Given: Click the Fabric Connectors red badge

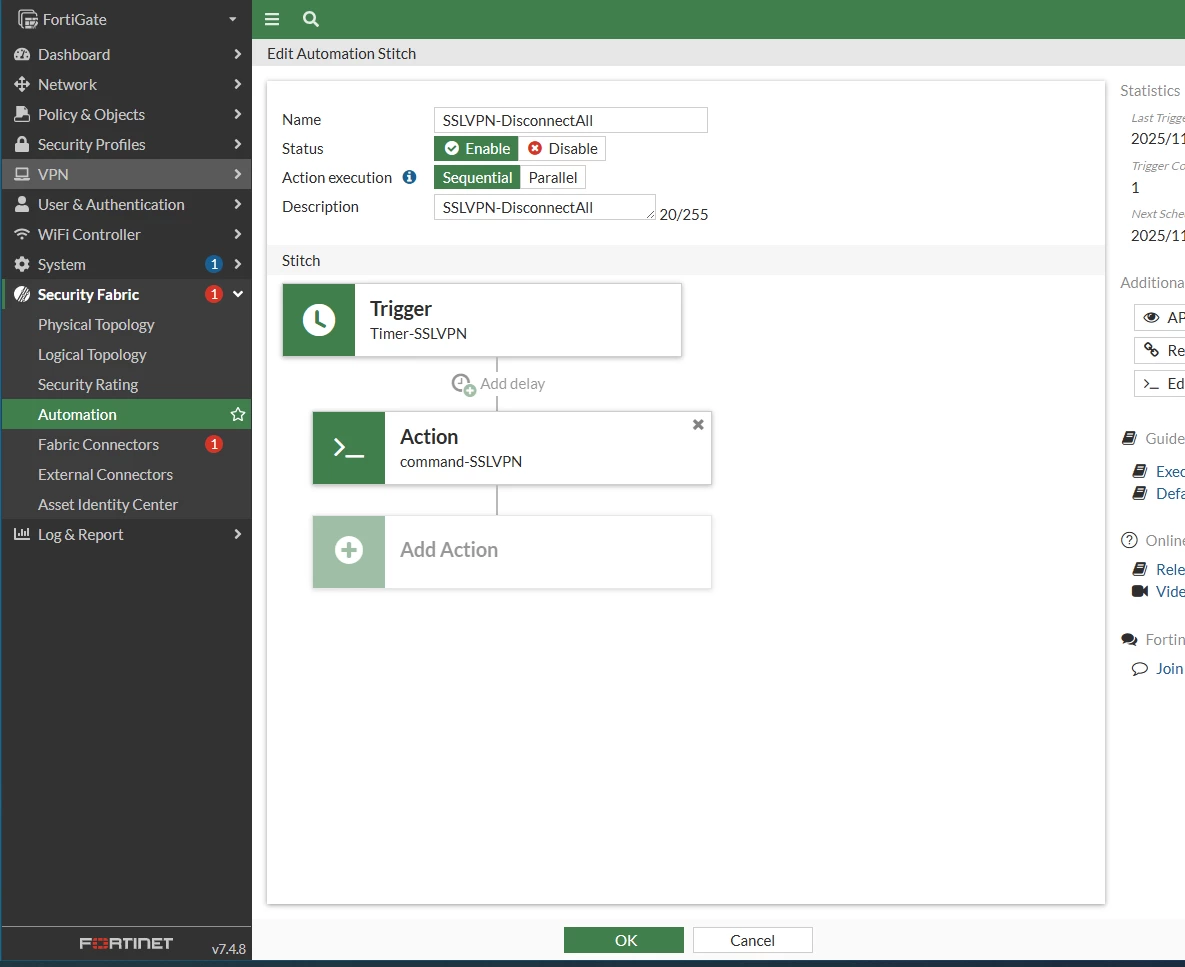Looking at the screenshot, I should 214,444.
